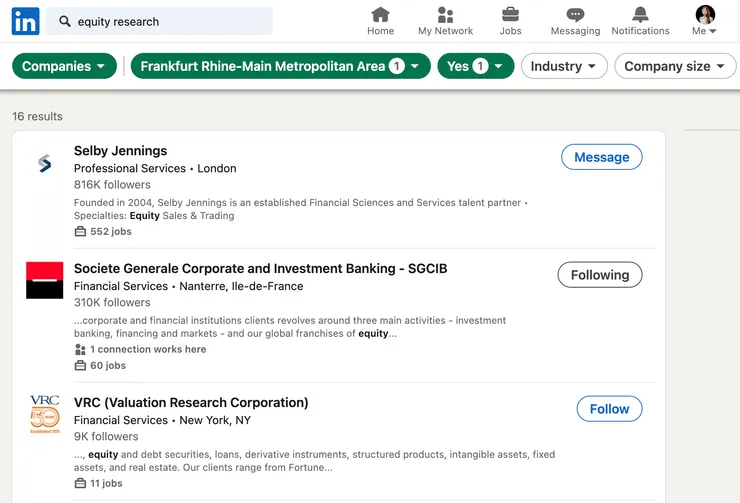The width and height of the screenshot is (740, 503).
Task: Select 'Financial Services • New York, NY' text
Action: (x=162, y=420)
